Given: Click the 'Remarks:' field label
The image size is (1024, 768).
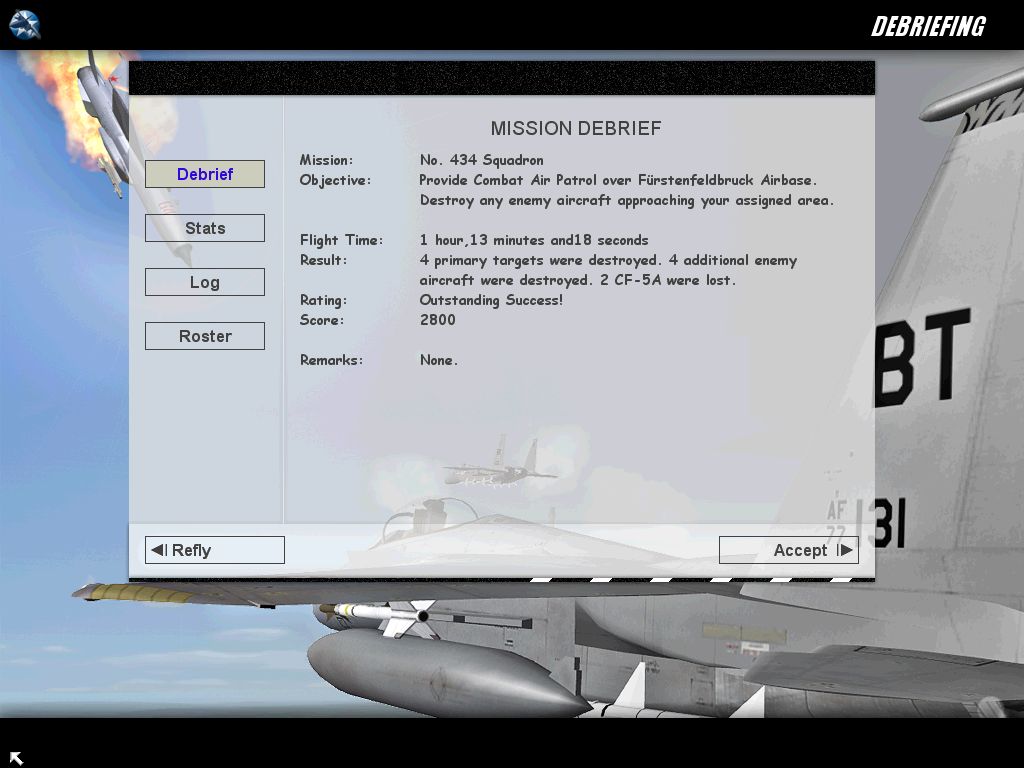Looking at the screenshot, I should 331,360.
